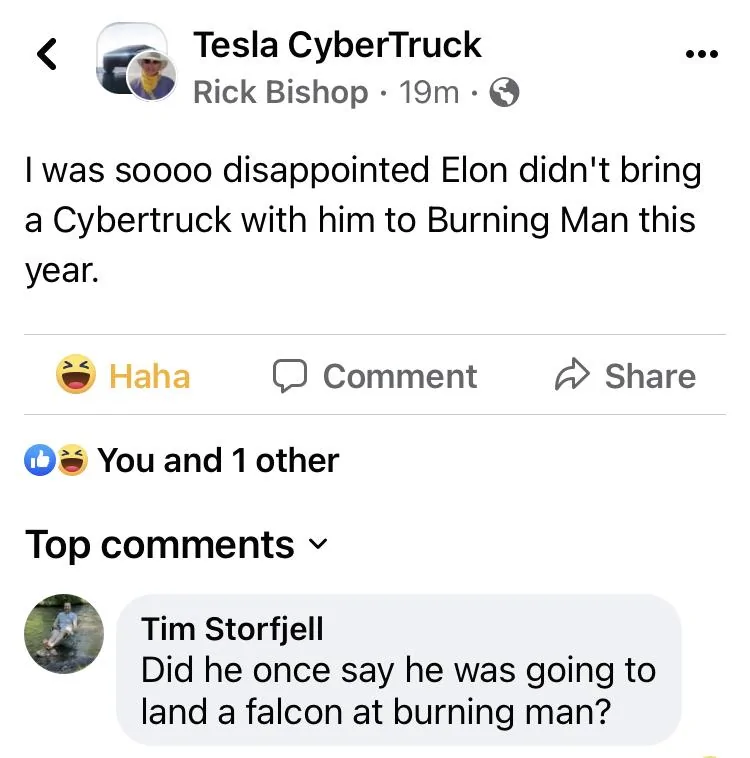This screenshot has height=758, width=750.
Task: Tap the laughing reaction icon in summary
Action: pyautogui.click(x=72, y=460)
